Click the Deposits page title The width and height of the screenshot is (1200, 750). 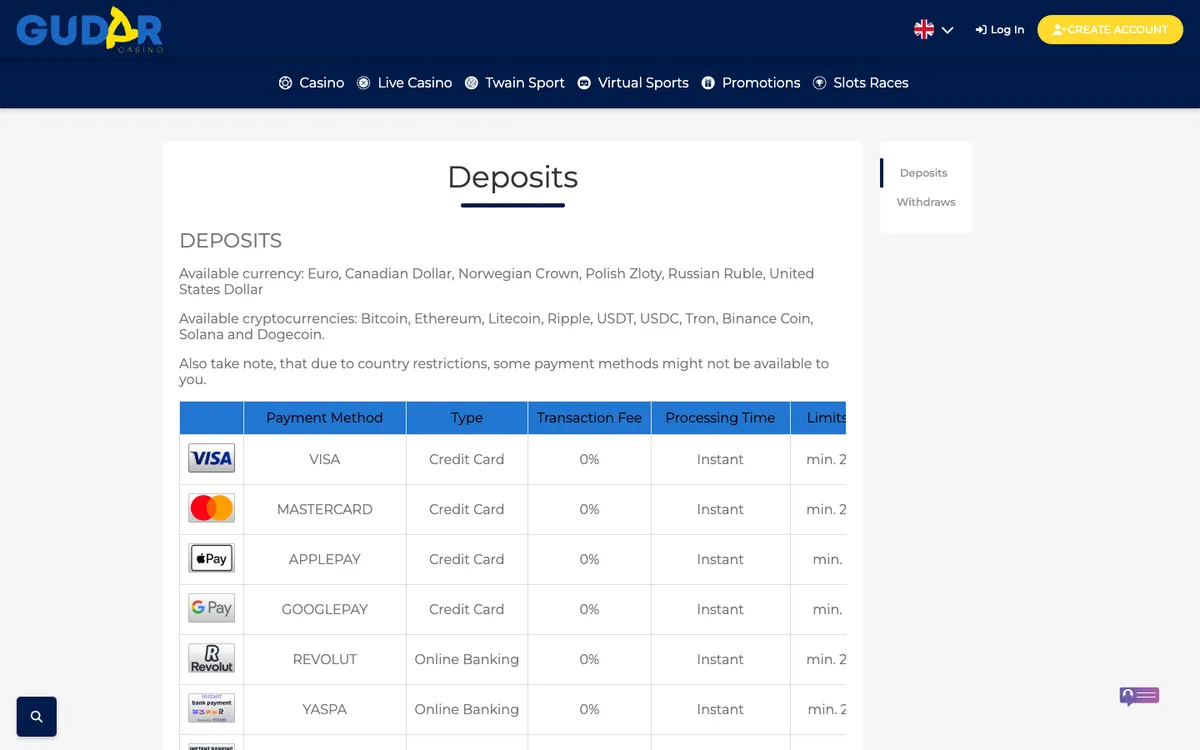[x=513, y=177]
